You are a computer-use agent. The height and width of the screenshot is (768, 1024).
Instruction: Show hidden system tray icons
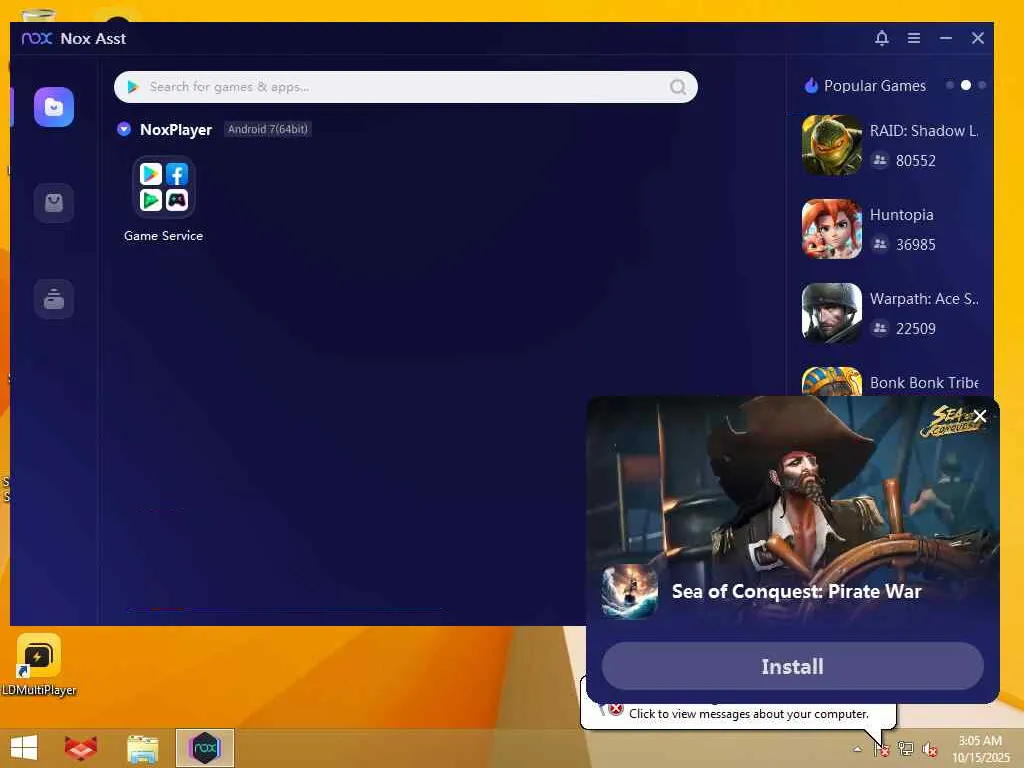coord(857,749)
